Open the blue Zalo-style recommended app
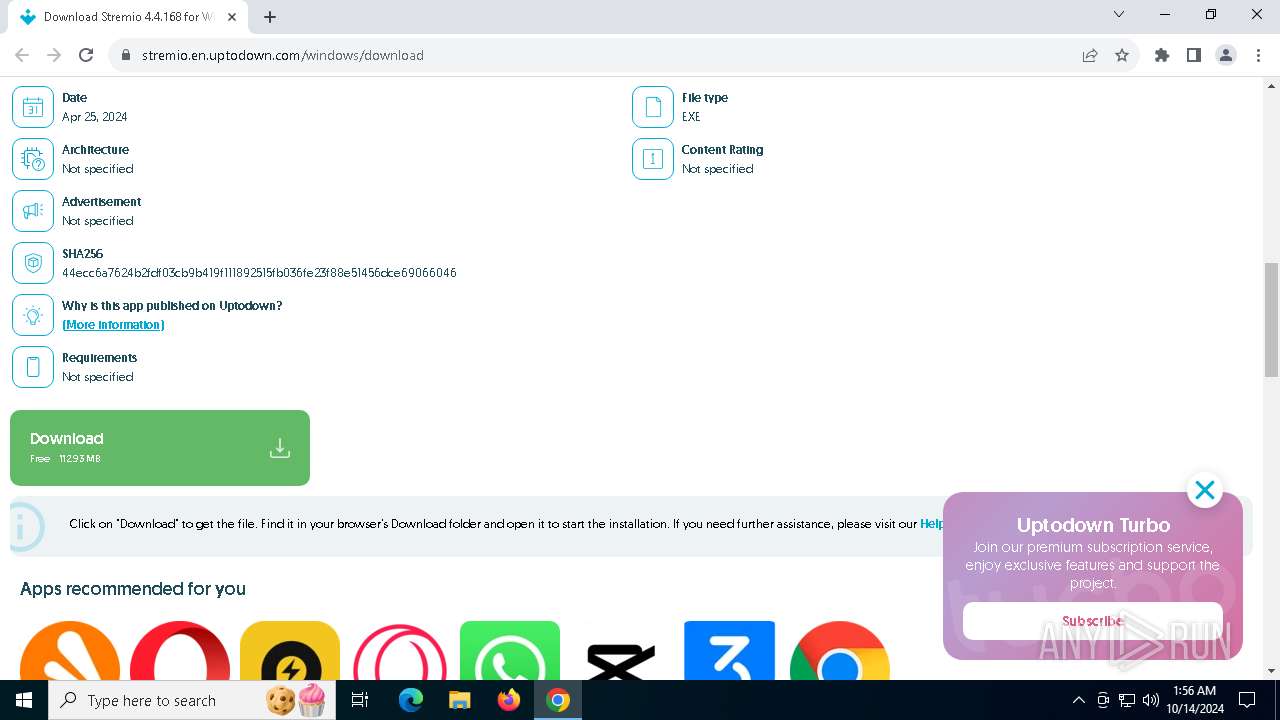Image resolution: width=1280 pixels, height=720 pixels. pos(730,651)
